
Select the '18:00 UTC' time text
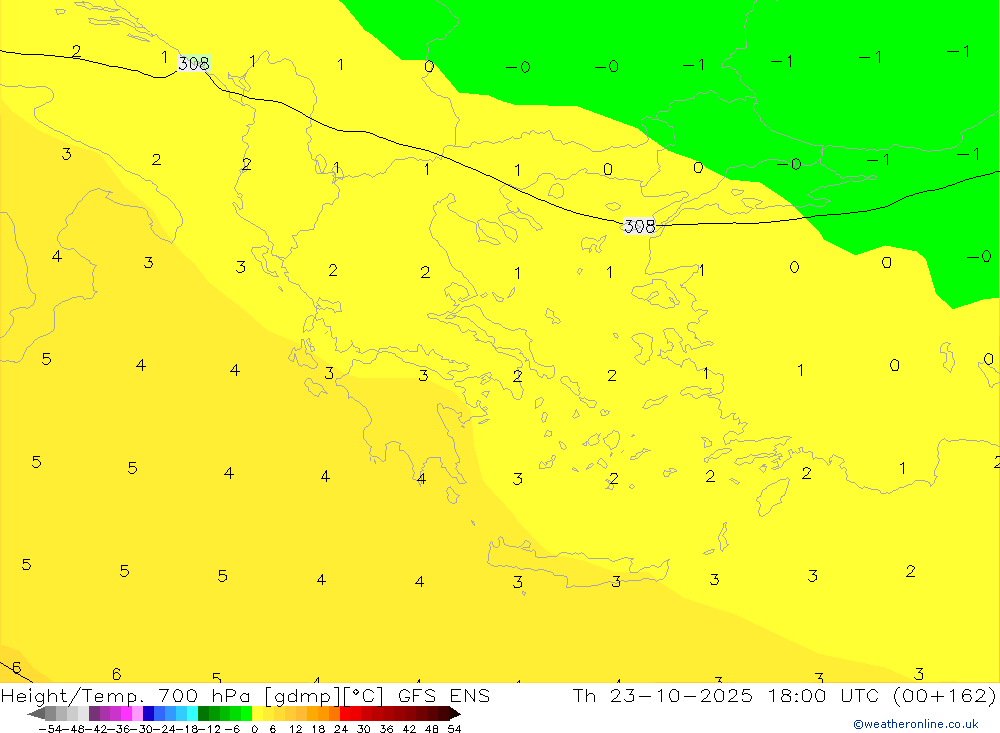(x=823, y=695)
